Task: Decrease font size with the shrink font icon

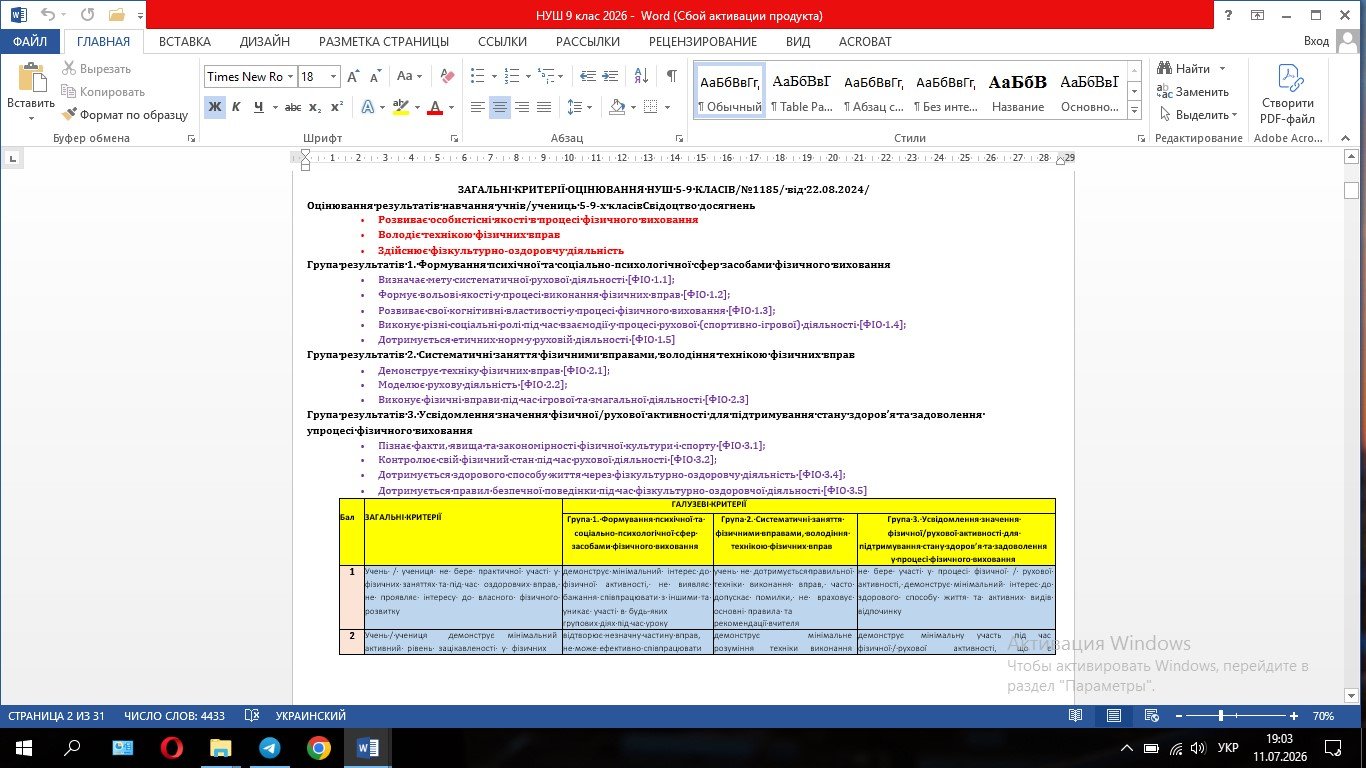Action: pos(378,76)
